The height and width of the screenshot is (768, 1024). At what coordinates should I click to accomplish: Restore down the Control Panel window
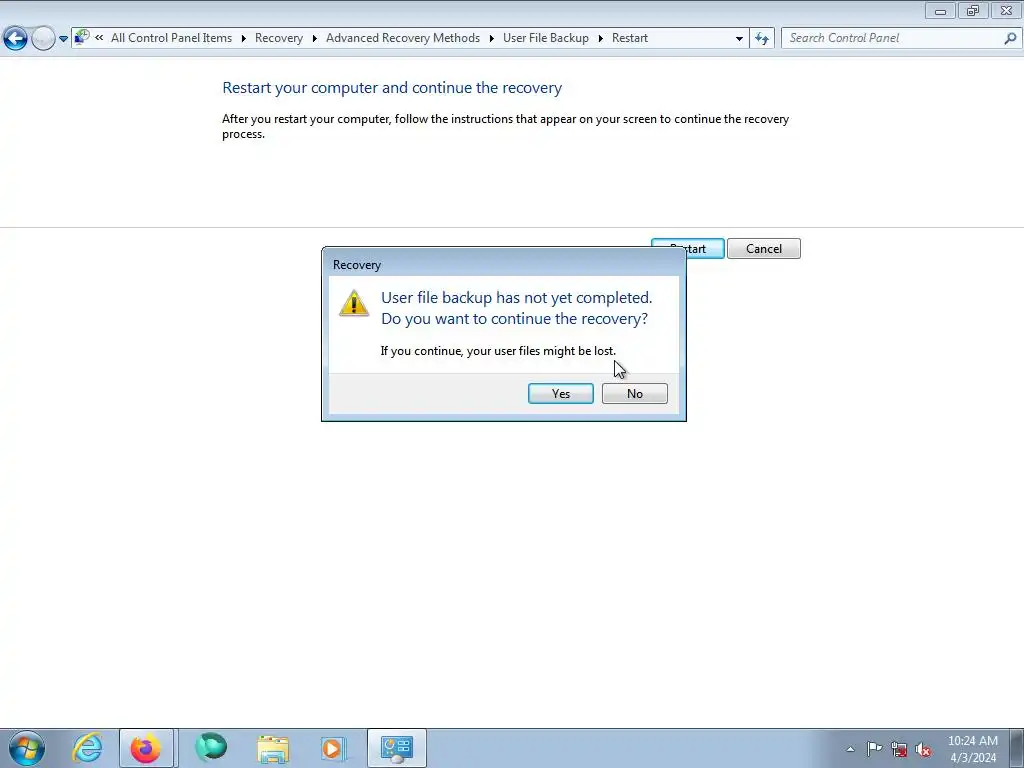(973, 10)
